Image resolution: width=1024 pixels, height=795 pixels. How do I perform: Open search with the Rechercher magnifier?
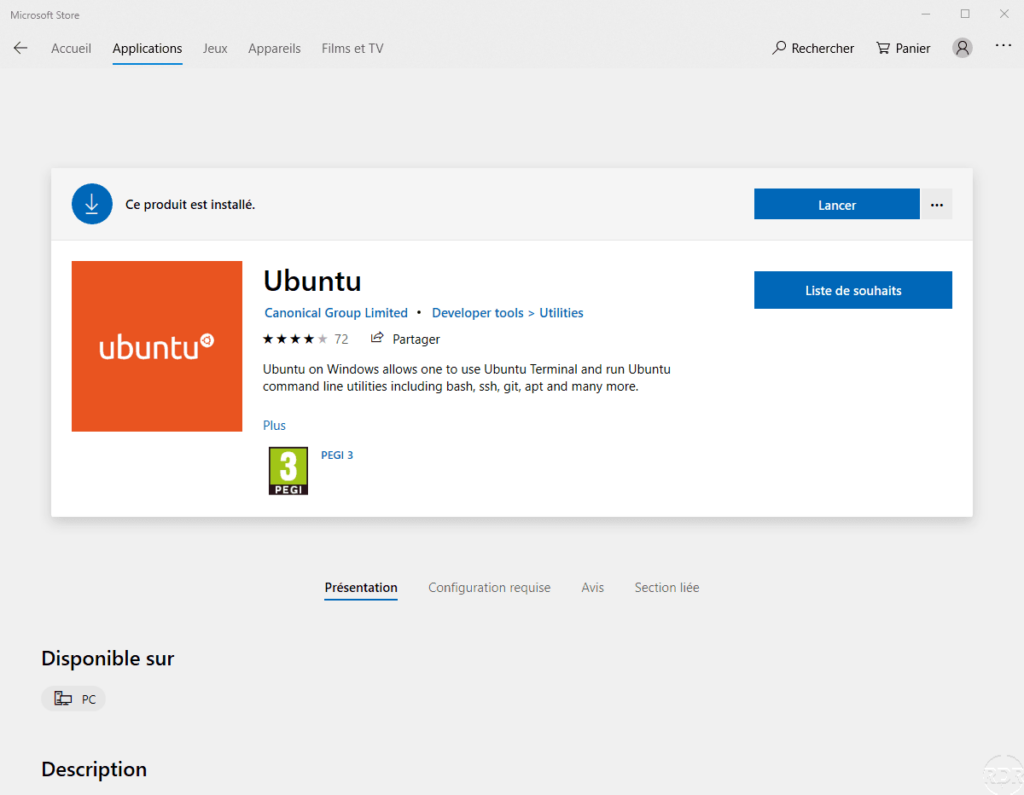780,48
